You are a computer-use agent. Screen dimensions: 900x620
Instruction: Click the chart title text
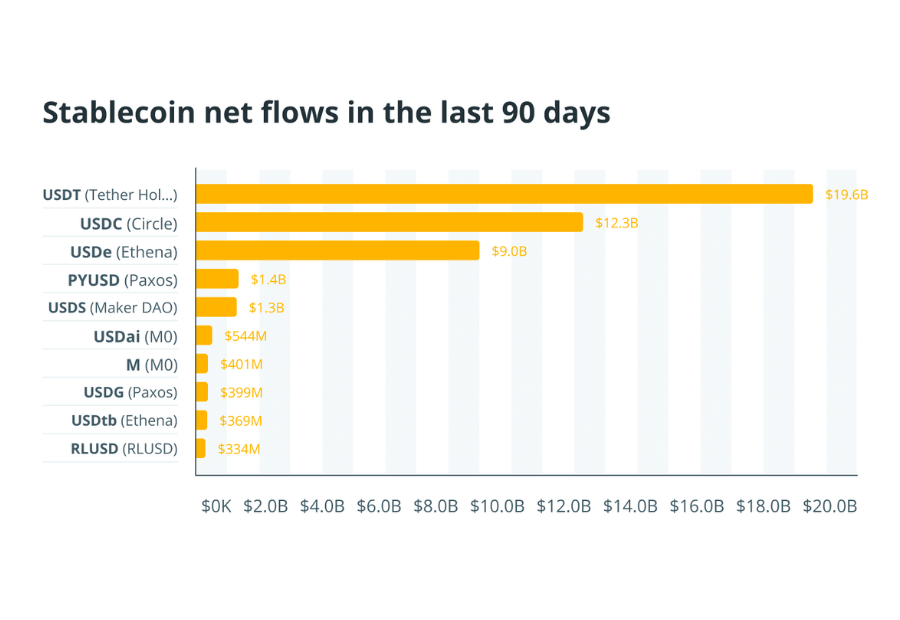pyautogui.click(x=326, y=113)
